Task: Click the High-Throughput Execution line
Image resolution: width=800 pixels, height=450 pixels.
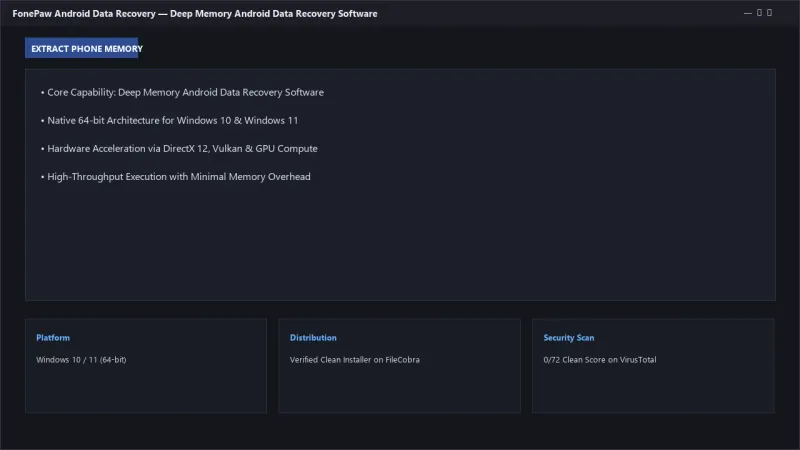Action: (176, 177)
